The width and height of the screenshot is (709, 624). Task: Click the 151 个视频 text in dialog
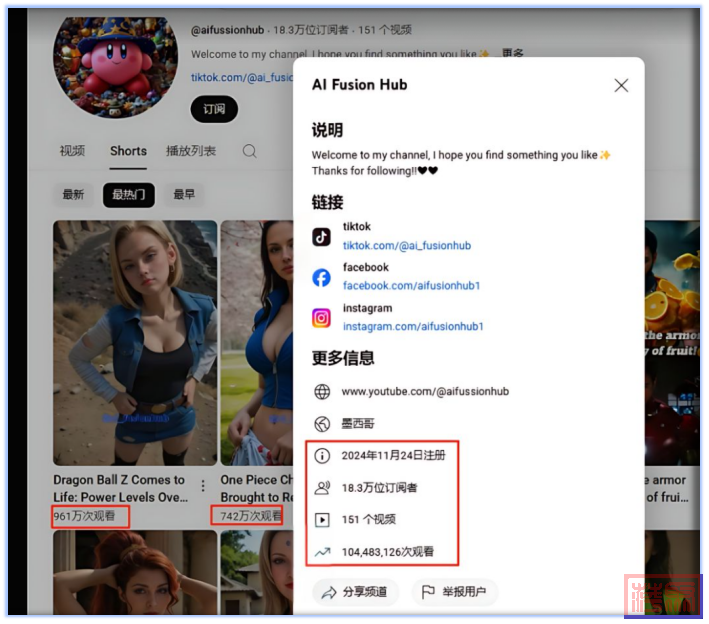coord(369,520)
